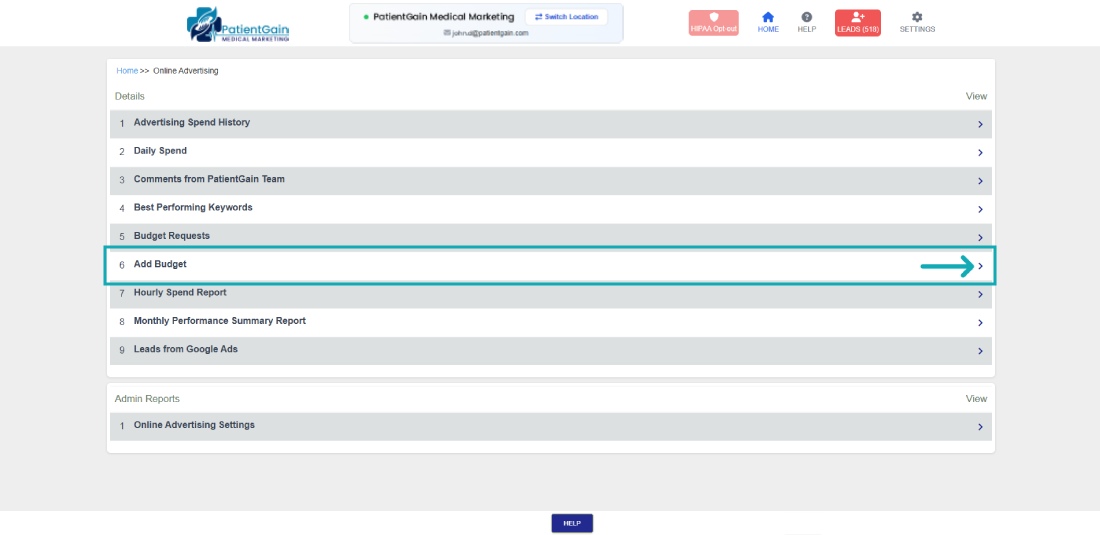1100x535 pixels.
Task: Open the Leads (518) icon
Action: 857,17
